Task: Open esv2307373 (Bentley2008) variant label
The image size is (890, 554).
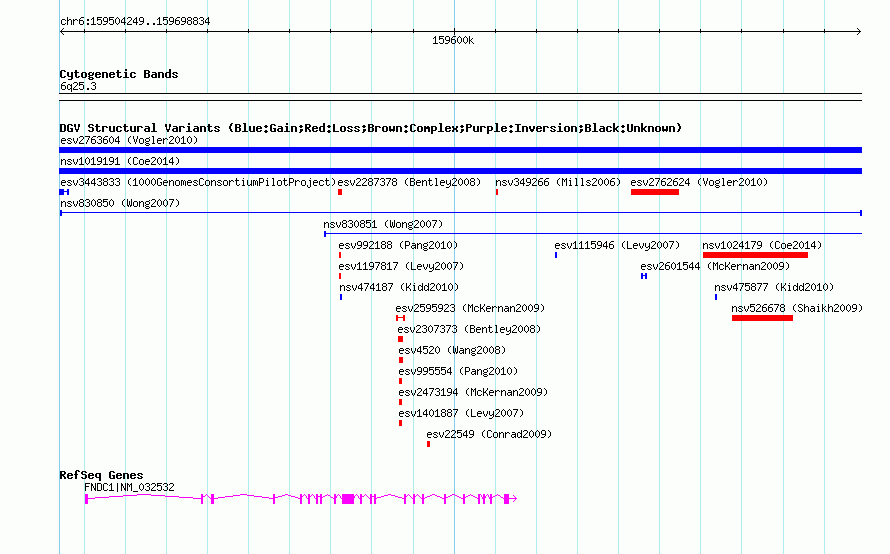Action: coord(469,329)
